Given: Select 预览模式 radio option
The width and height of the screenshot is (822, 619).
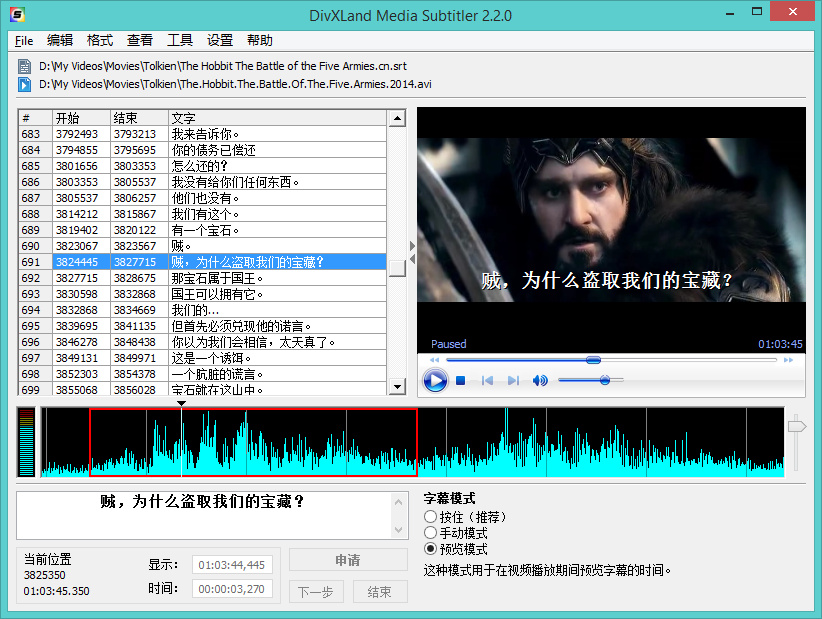Looking at the screenshot, I should point(430,549).
